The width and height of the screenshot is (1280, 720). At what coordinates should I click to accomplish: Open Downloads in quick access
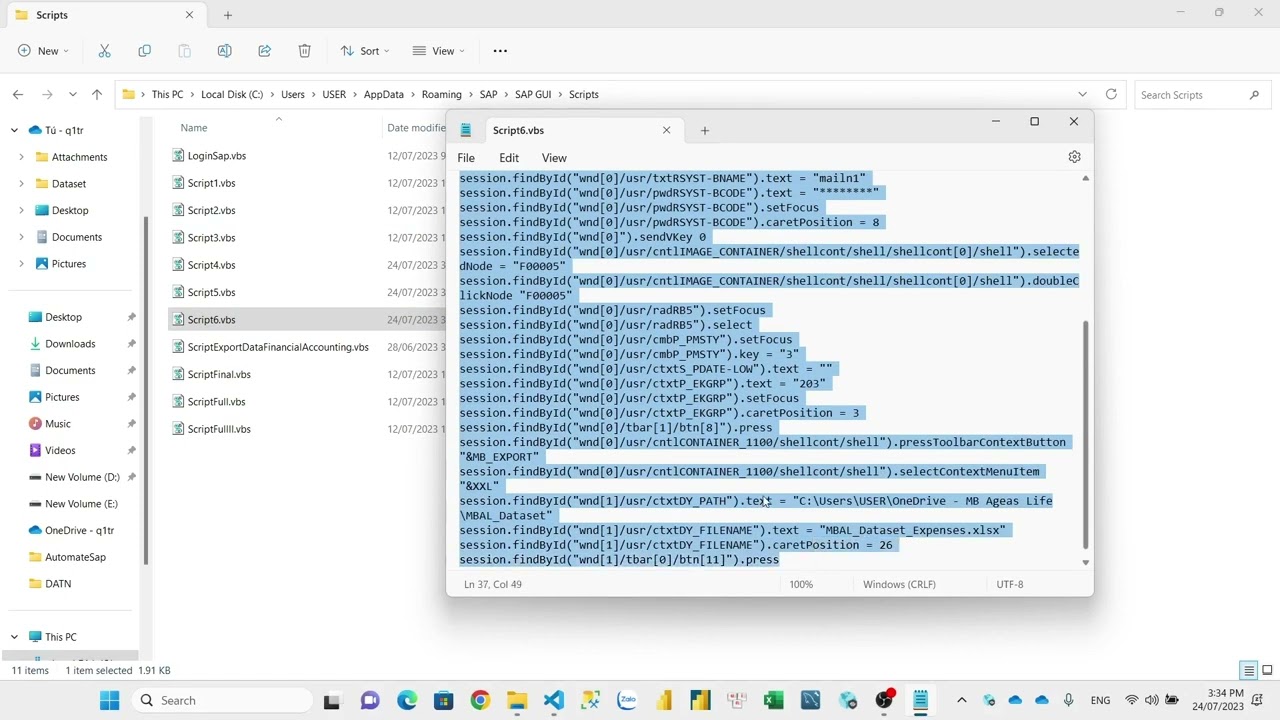70,344
